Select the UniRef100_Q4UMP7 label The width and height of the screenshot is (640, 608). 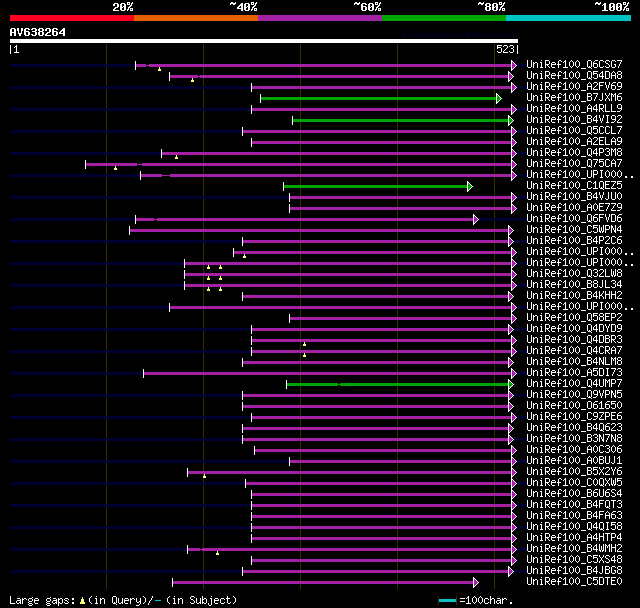(x=574, y=384)
